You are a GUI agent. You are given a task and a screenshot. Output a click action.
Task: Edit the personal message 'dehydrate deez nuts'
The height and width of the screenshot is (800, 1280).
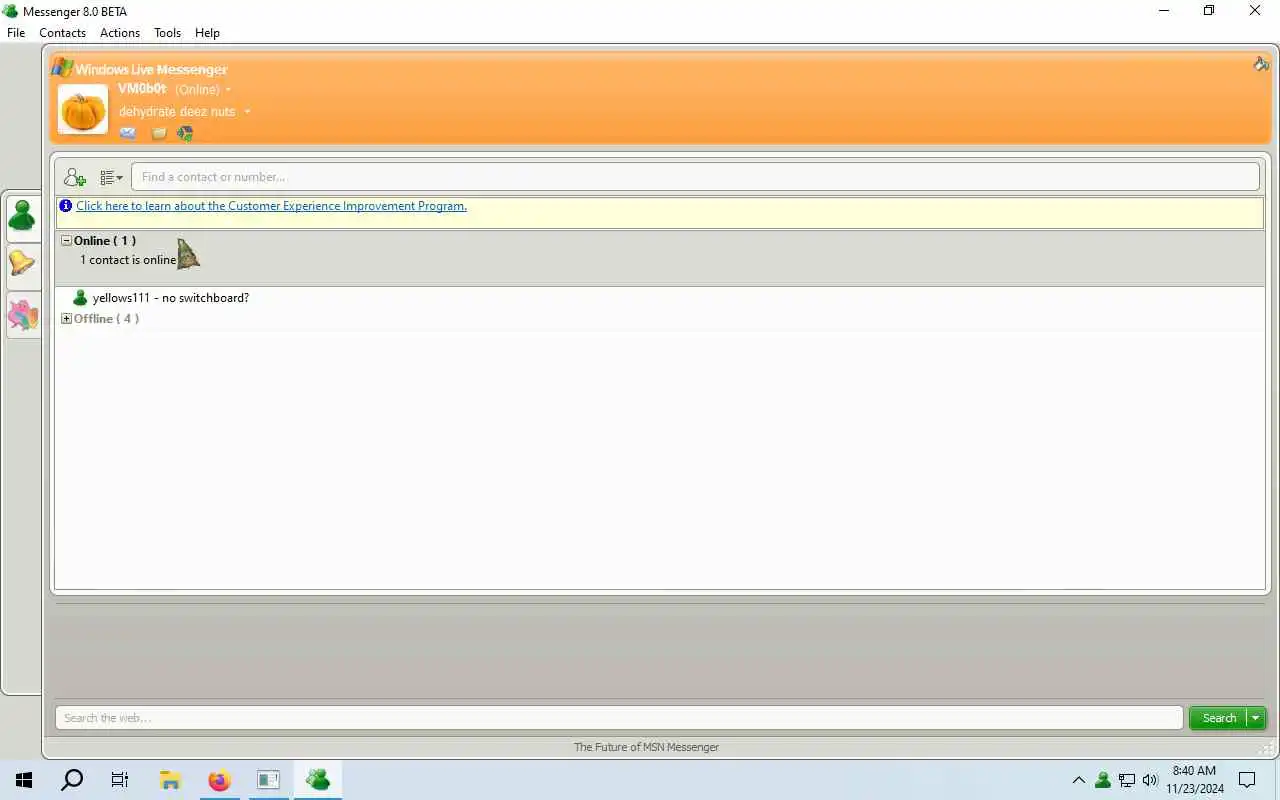(177, 112)
